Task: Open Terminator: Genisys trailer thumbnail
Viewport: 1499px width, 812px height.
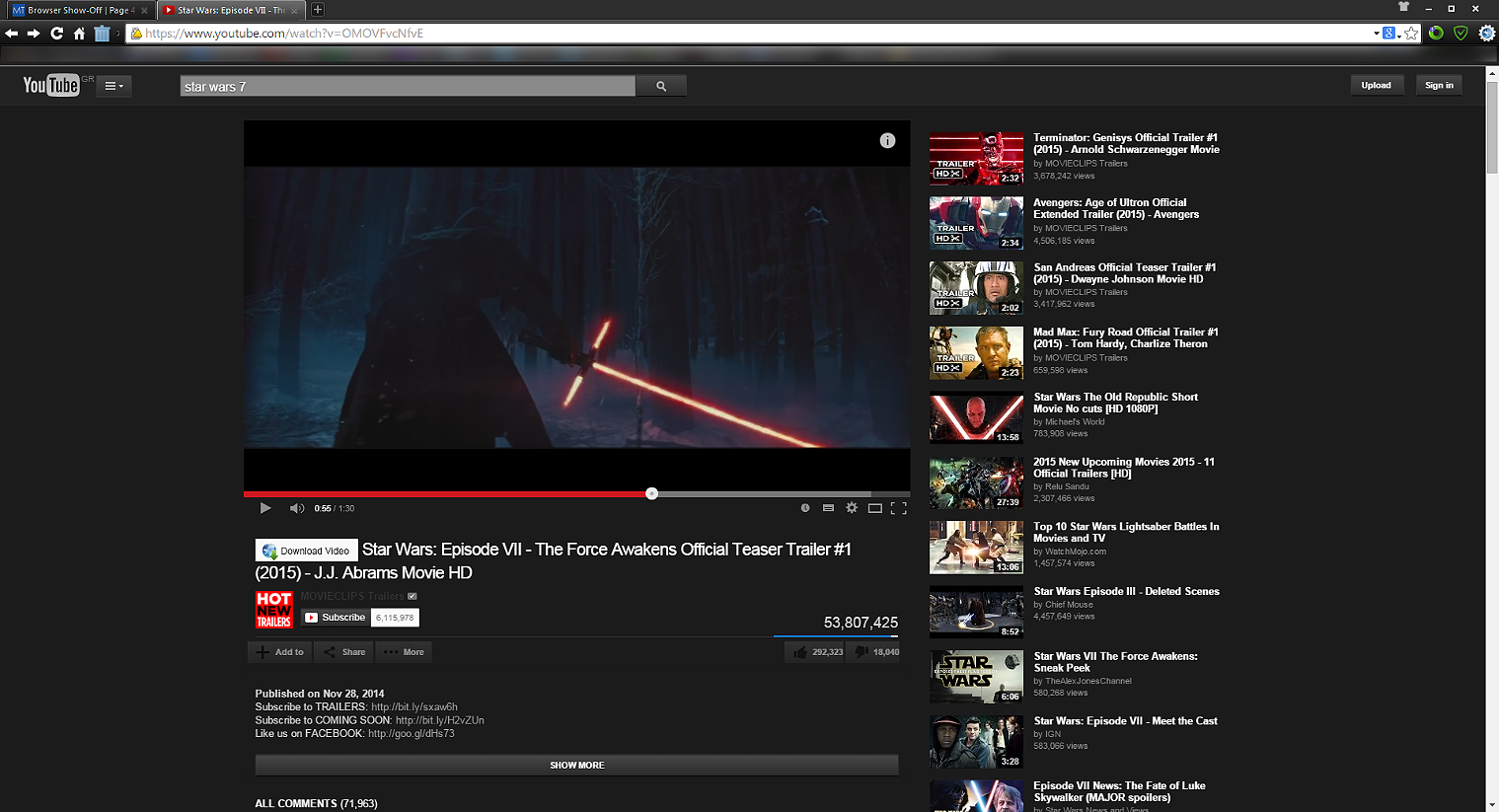Action: [976, 159]
